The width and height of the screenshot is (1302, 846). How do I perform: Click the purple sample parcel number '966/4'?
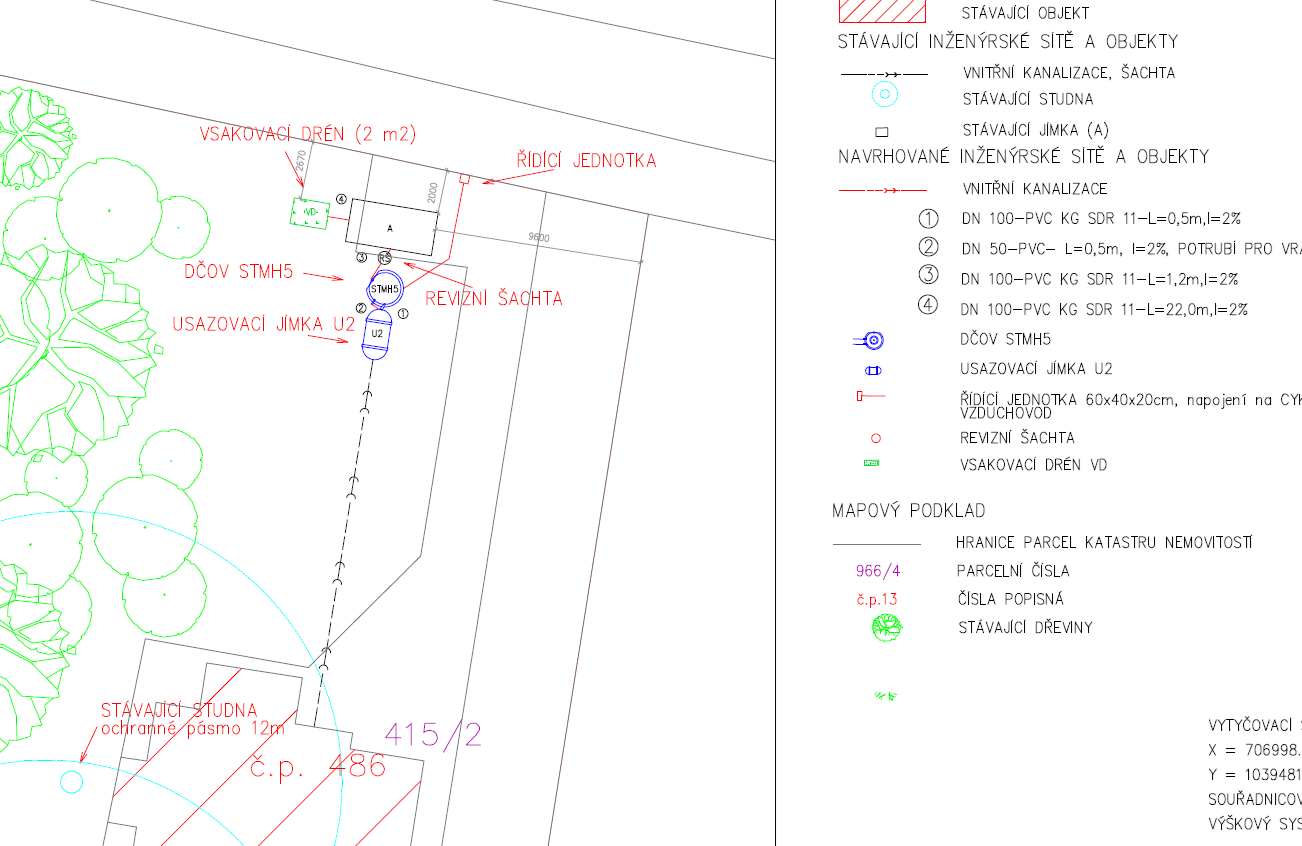878,572
